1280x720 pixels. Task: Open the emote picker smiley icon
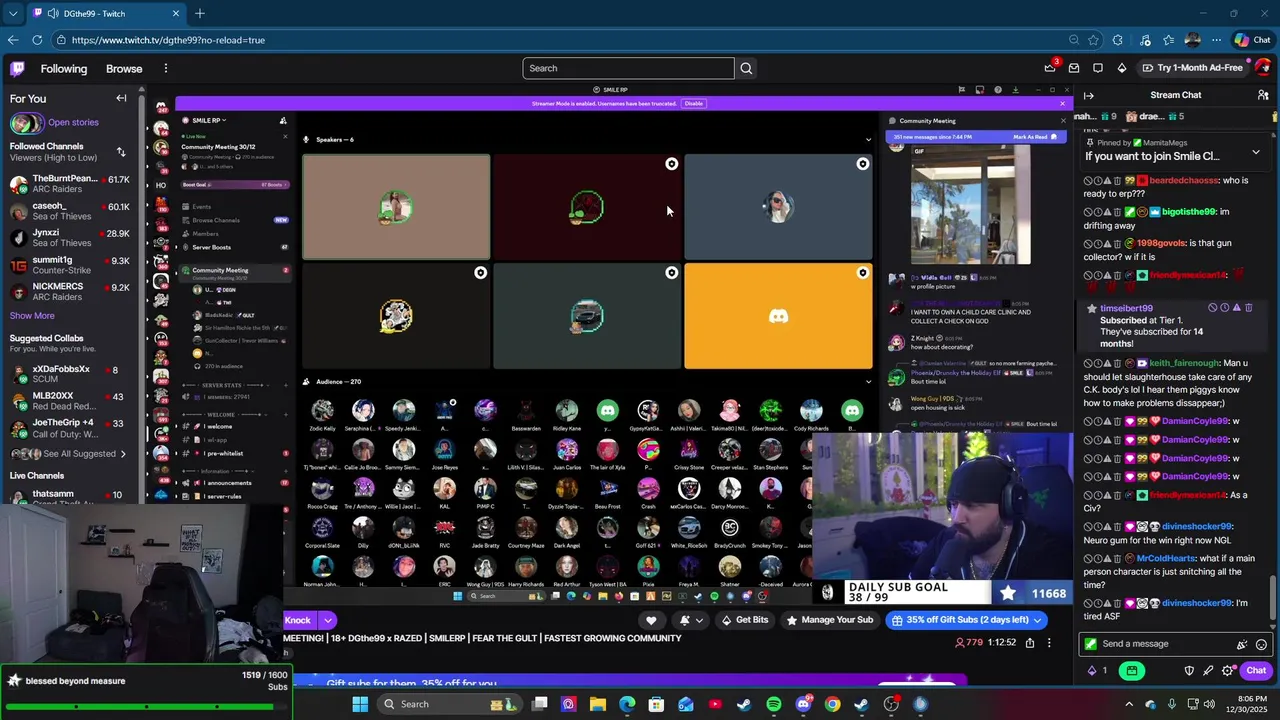(1261, 644)
